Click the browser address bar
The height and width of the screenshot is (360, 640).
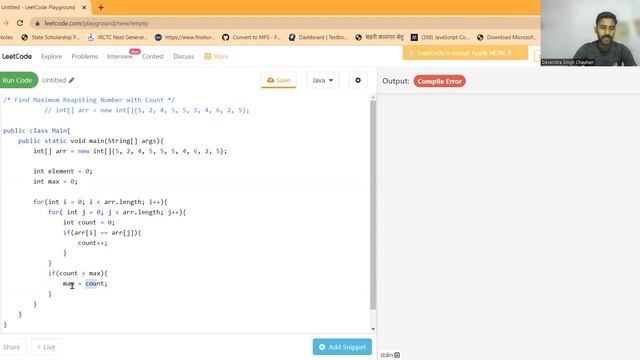[286, 23]
